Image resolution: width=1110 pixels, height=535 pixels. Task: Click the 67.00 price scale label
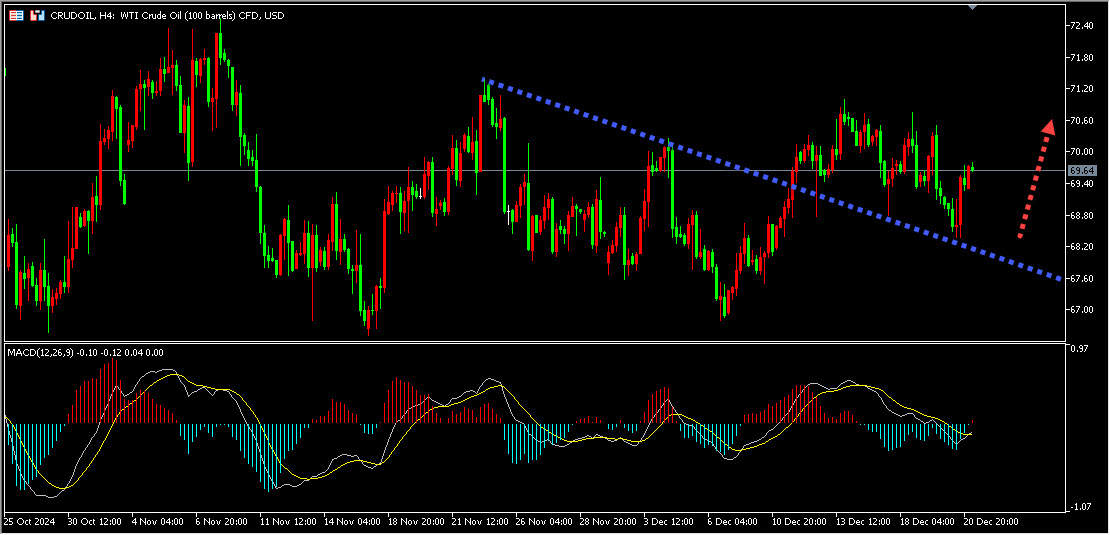click(1083, 309)
